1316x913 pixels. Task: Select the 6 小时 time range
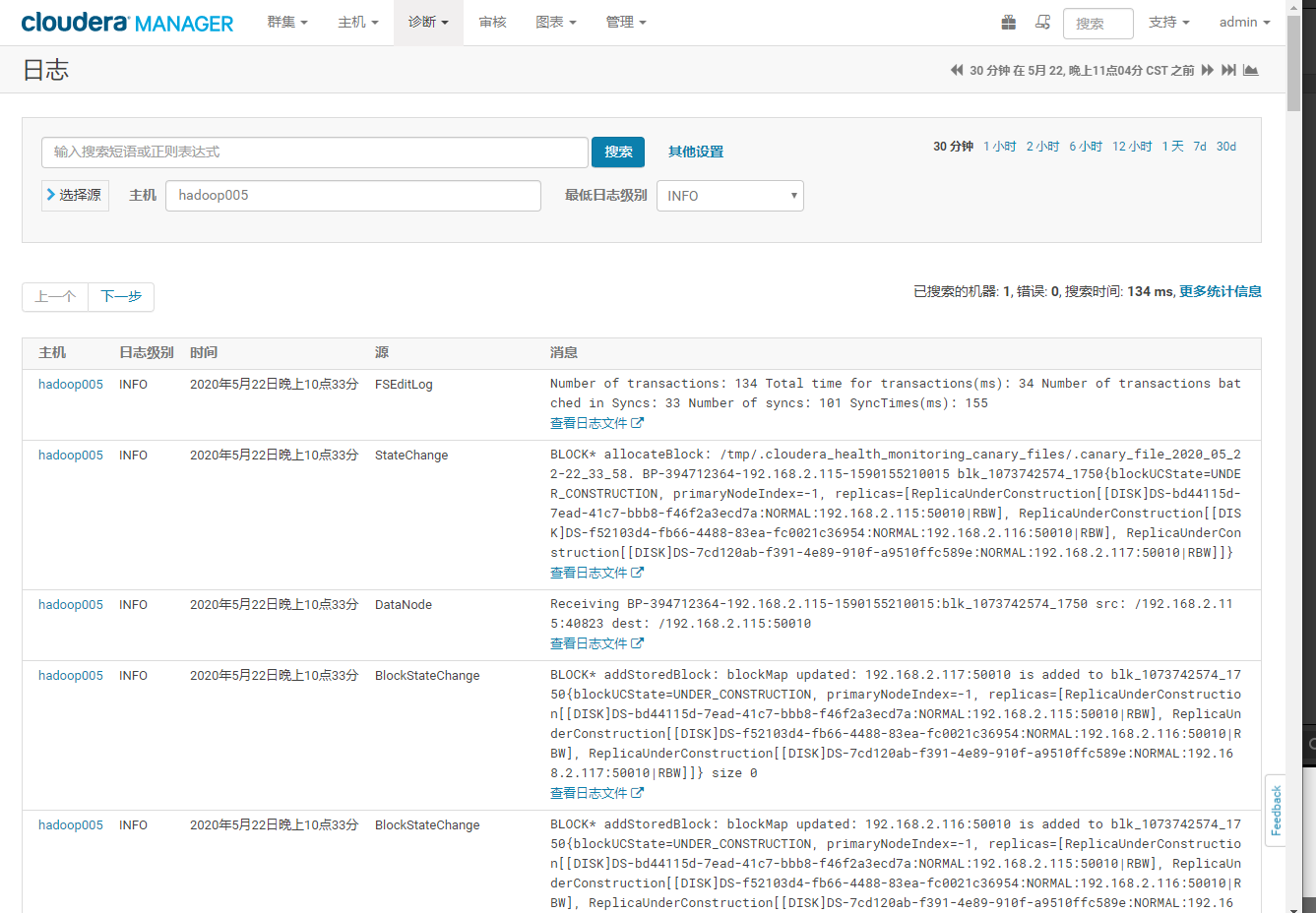[1086, 147]
